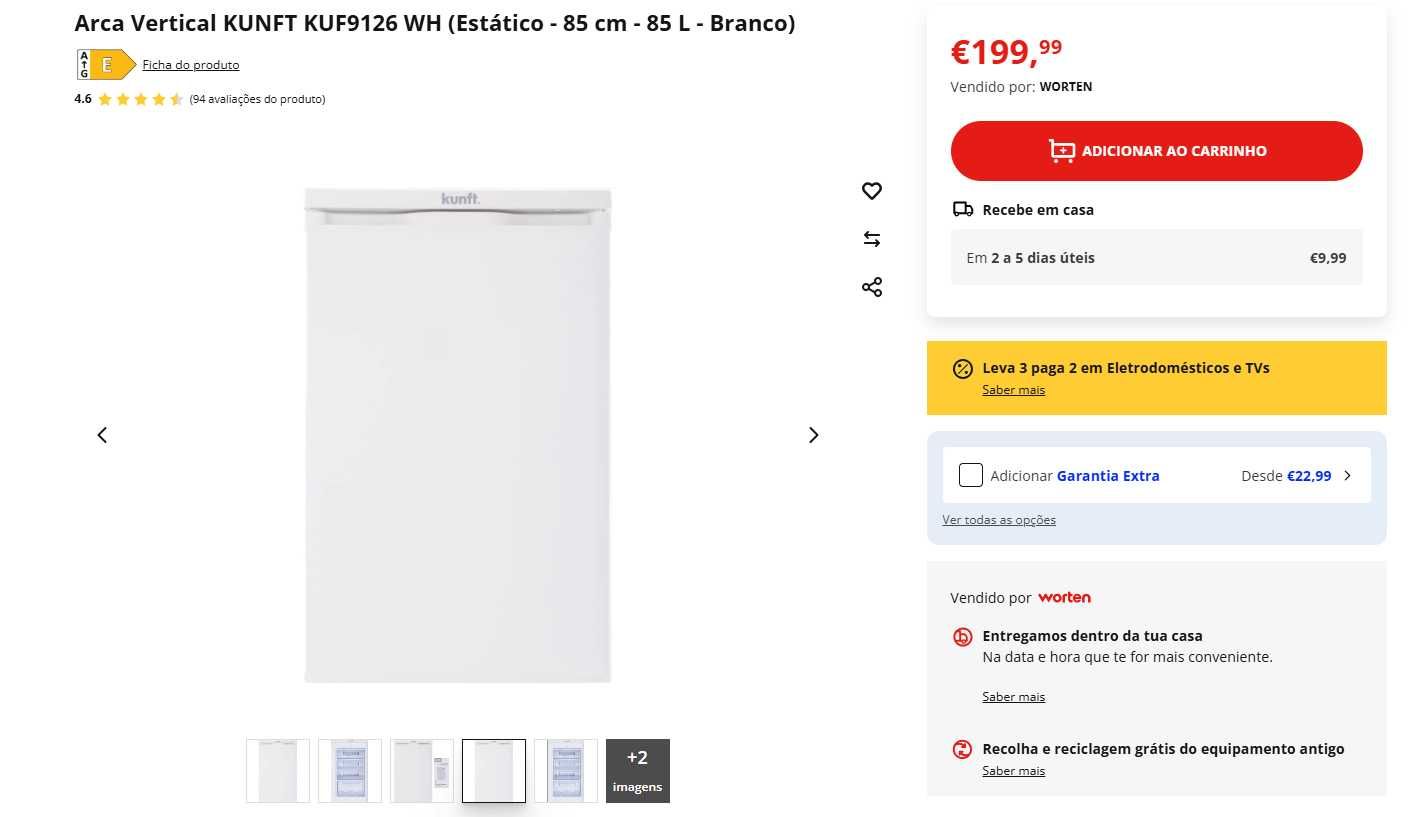The width and height of the screenshot is (1411, 817).
Task: Go to previous product image
Action: coord(102,435)
